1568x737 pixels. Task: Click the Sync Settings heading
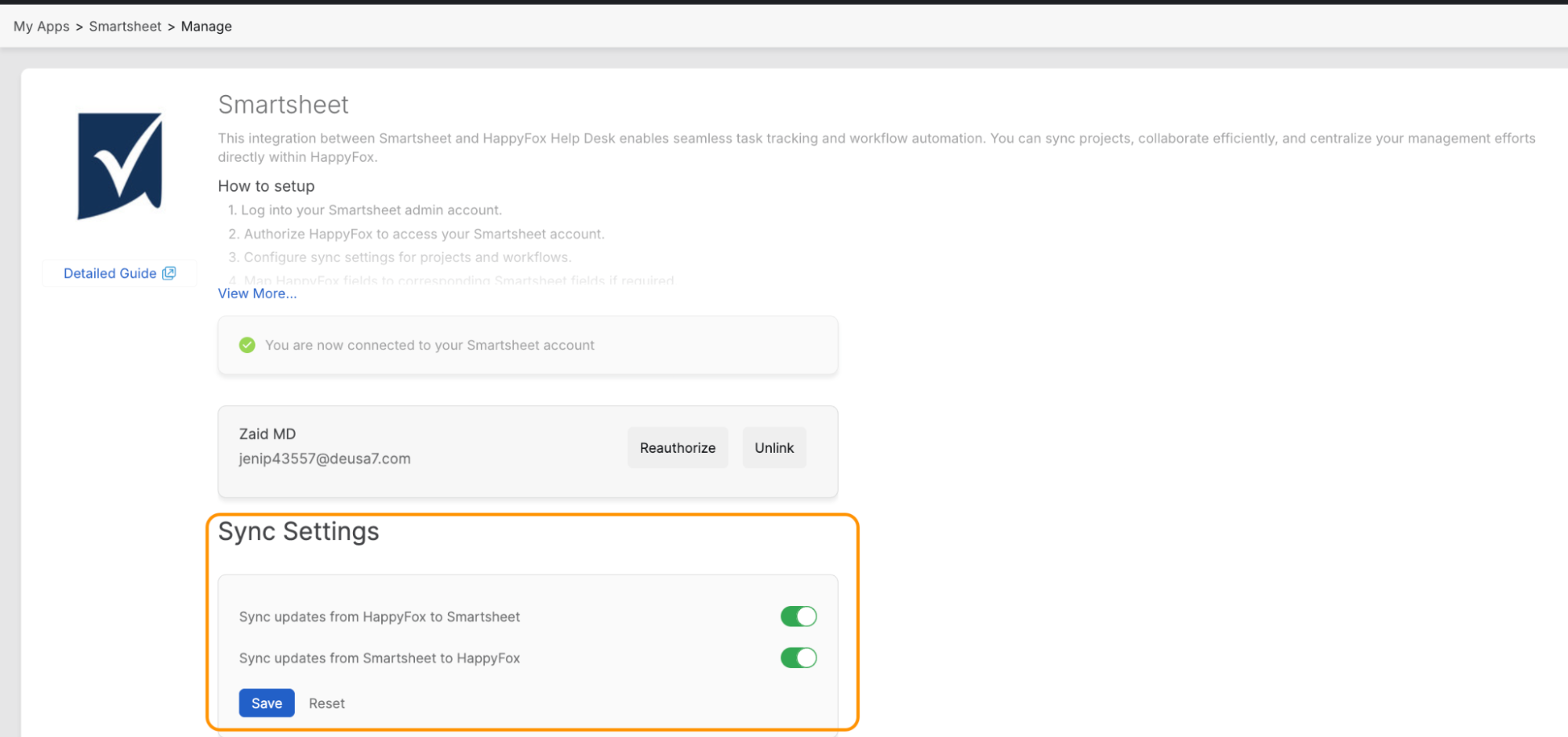[x=299, y=531]
